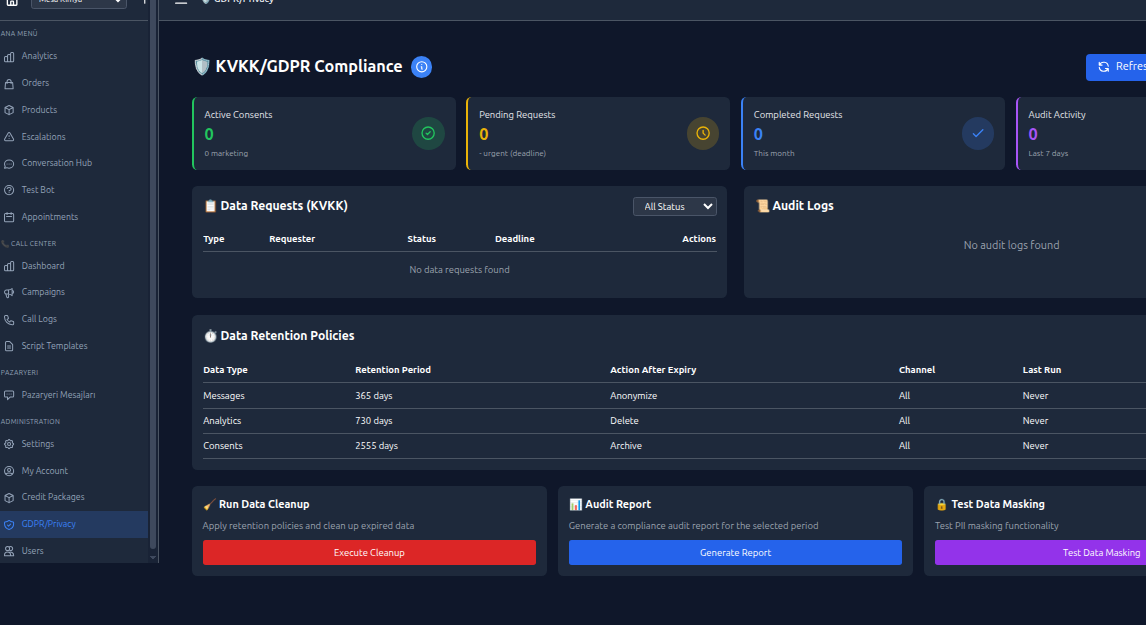The height and width of the screenshot is (625, 1146).
Task: Click the KVKK/GDPR info icon
Action: coord(421,67)
